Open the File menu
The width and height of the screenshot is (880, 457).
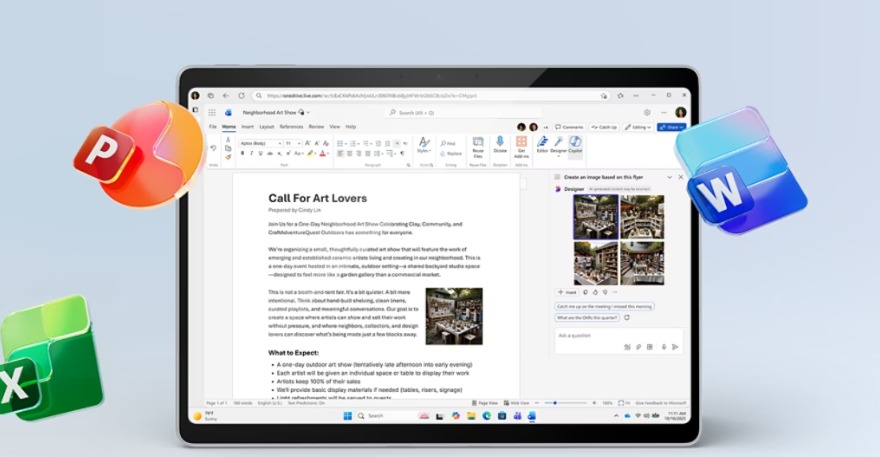coord(213,127)
